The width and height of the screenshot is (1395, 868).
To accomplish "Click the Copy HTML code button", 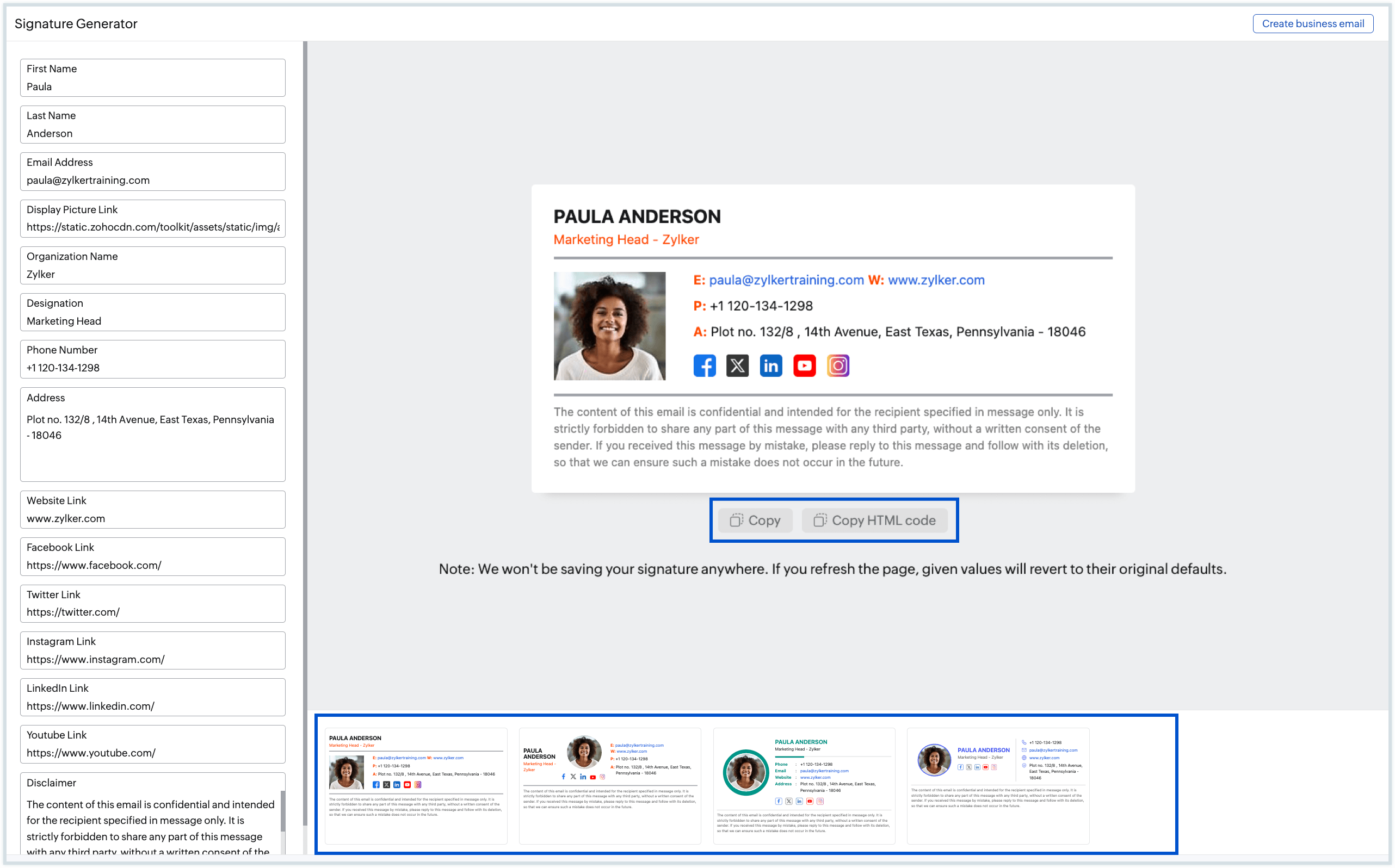I will (x=874, y=520).
